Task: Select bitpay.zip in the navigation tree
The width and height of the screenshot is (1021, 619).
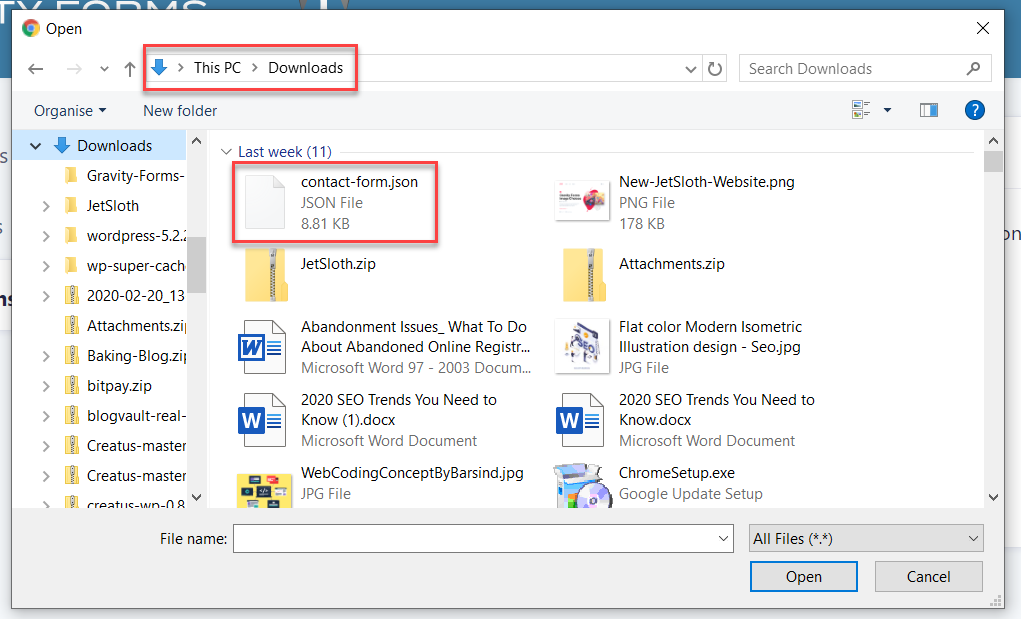Action: click(119, 385)
